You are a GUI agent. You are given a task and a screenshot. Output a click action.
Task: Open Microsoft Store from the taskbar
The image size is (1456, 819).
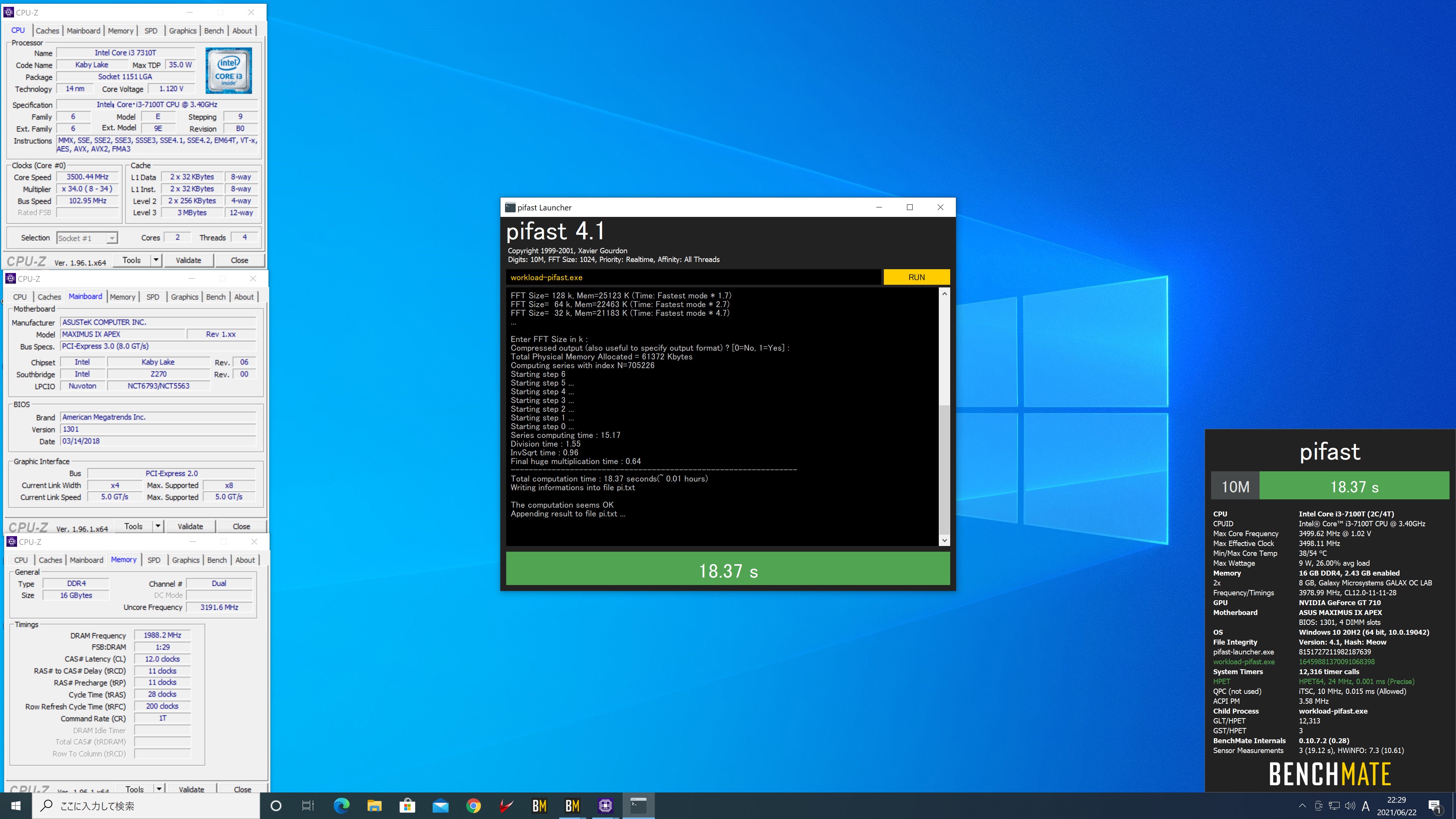[407, 805]
